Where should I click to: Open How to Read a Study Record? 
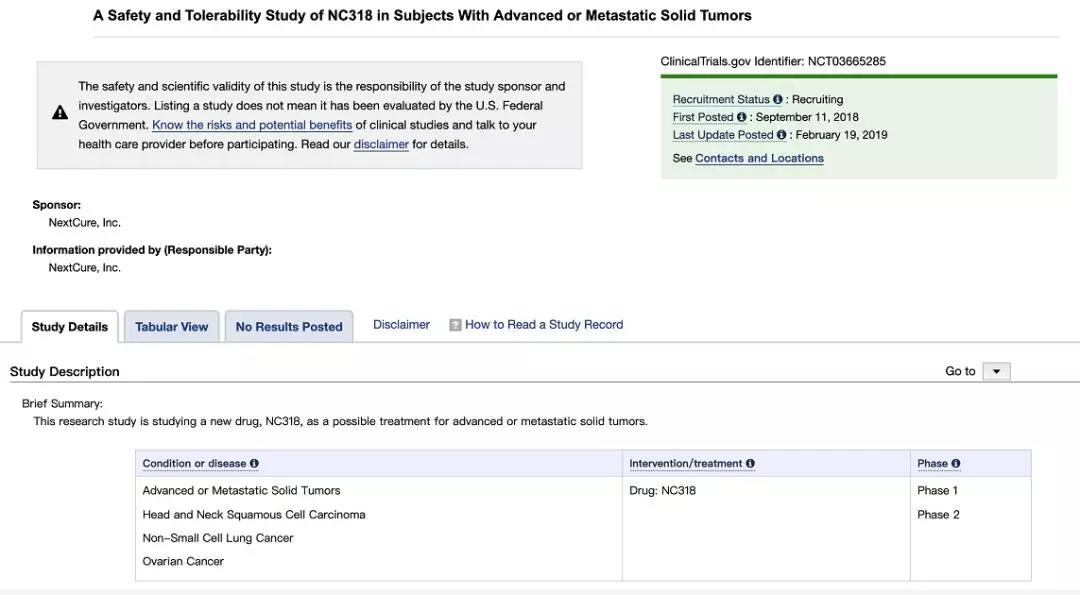tap(544, 325)
